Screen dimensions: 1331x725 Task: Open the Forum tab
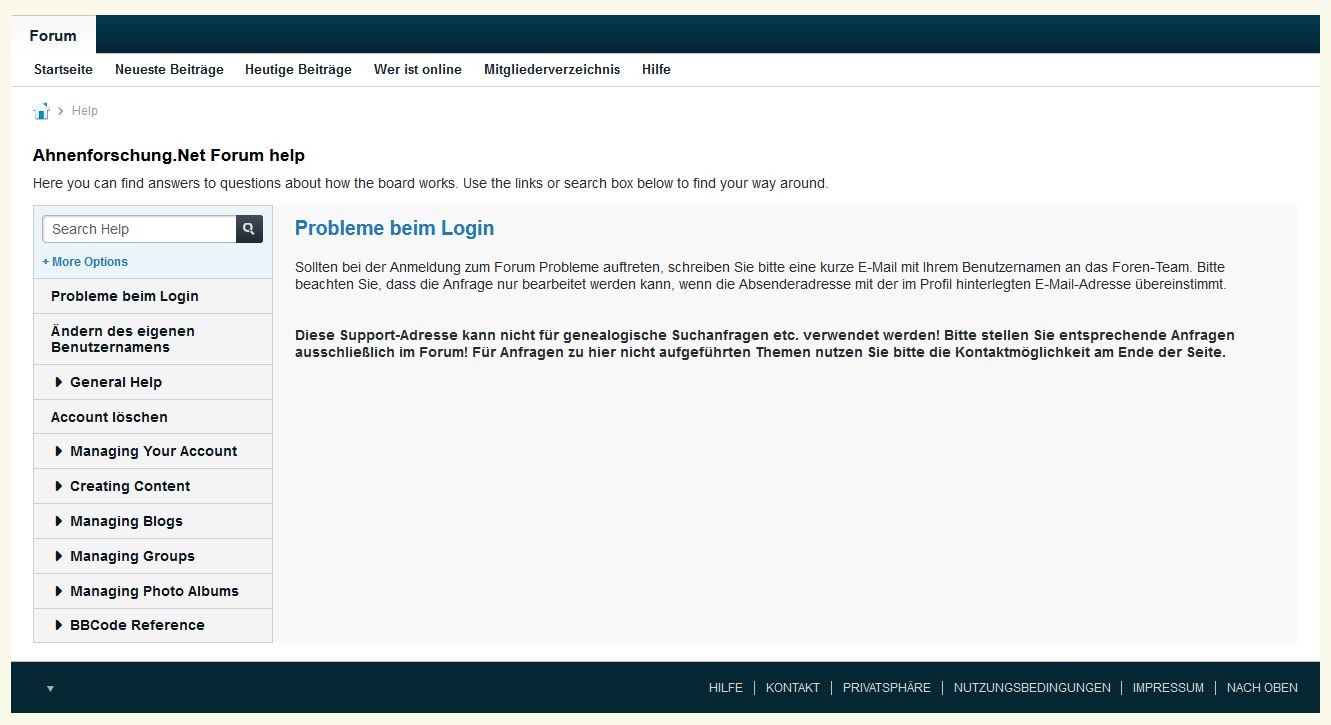coord(53,36)
